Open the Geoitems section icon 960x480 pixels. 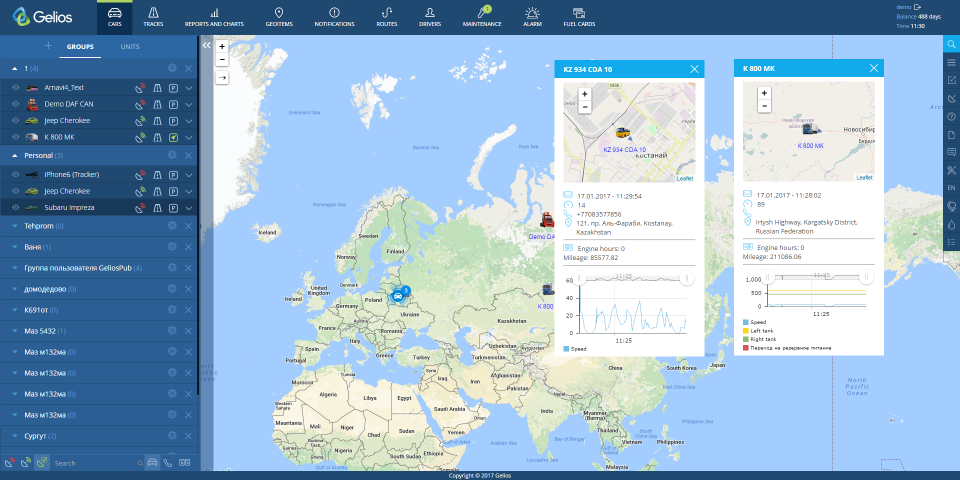tap(279, 12)
